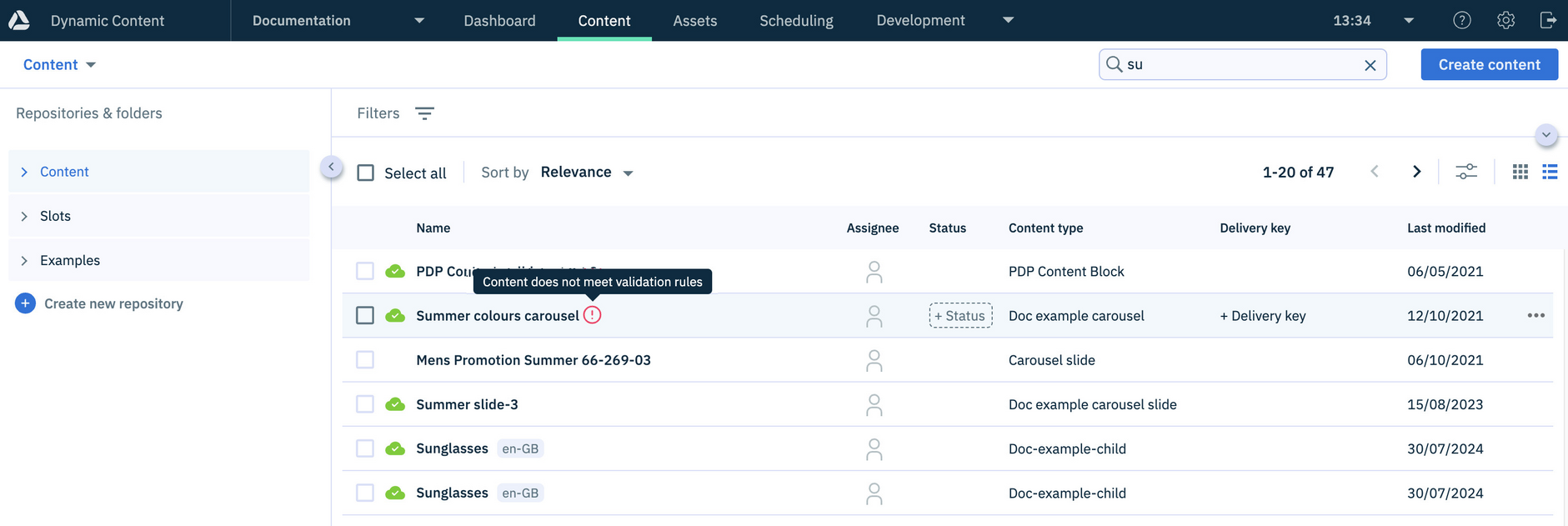Open the help question mark icon
The width and height of the screenshot is (1568, 526).
point(1462,20)
